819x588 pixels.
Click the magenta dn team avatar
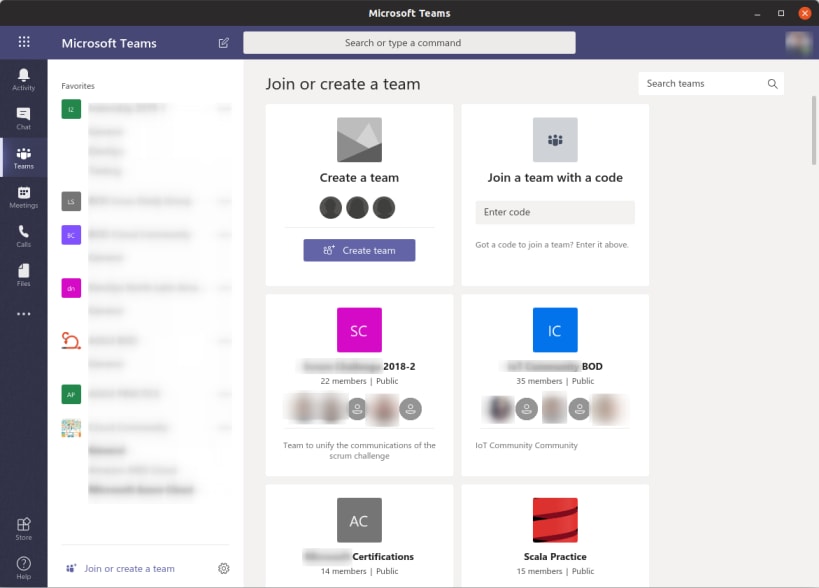point(71,288)
